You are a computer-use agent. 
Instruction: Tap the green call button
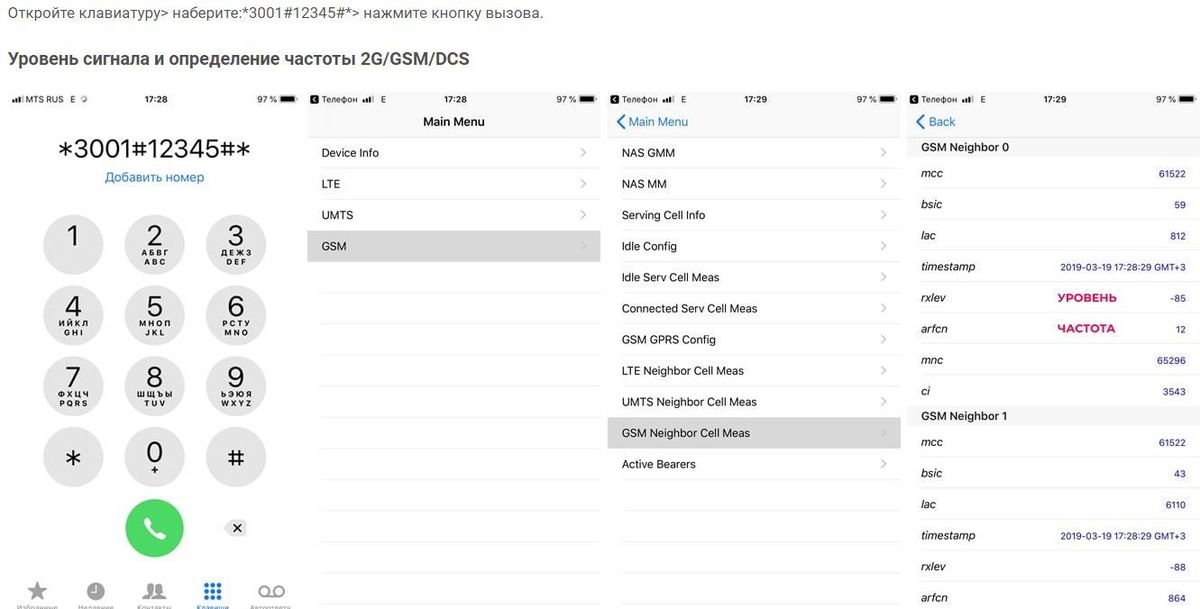click(154, 528)
